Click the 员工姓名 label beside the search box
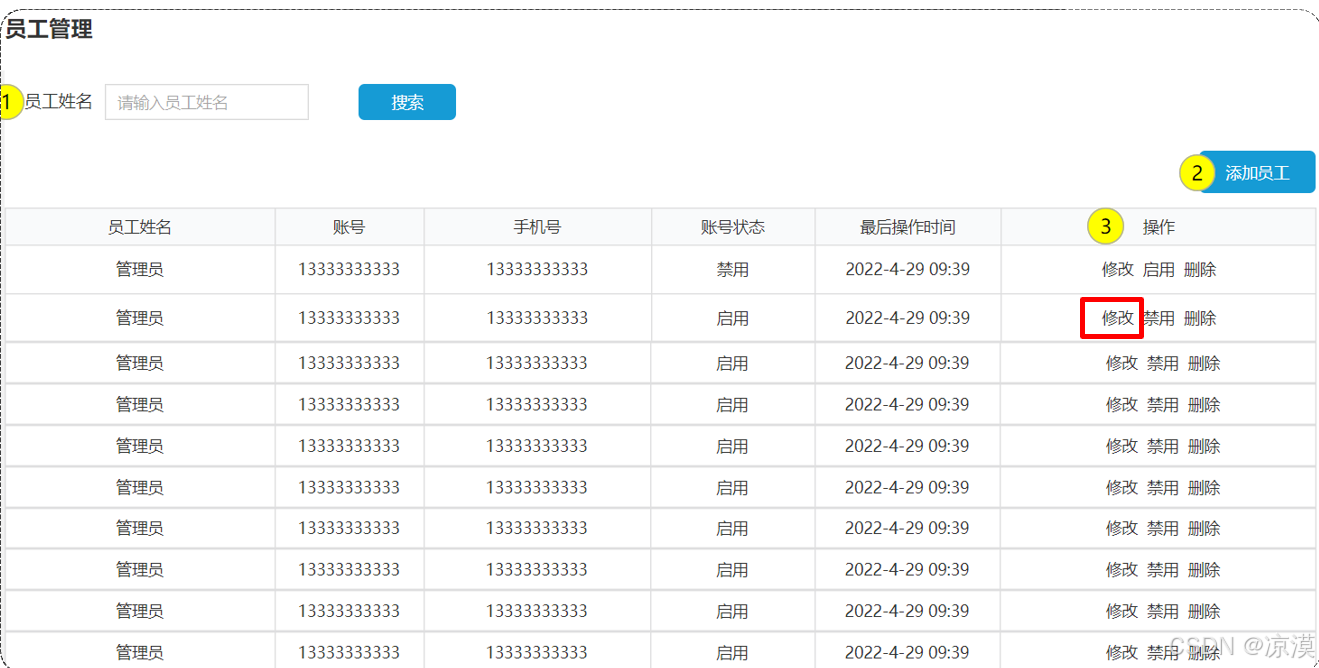1319x668 pixels. click(58, 102)
